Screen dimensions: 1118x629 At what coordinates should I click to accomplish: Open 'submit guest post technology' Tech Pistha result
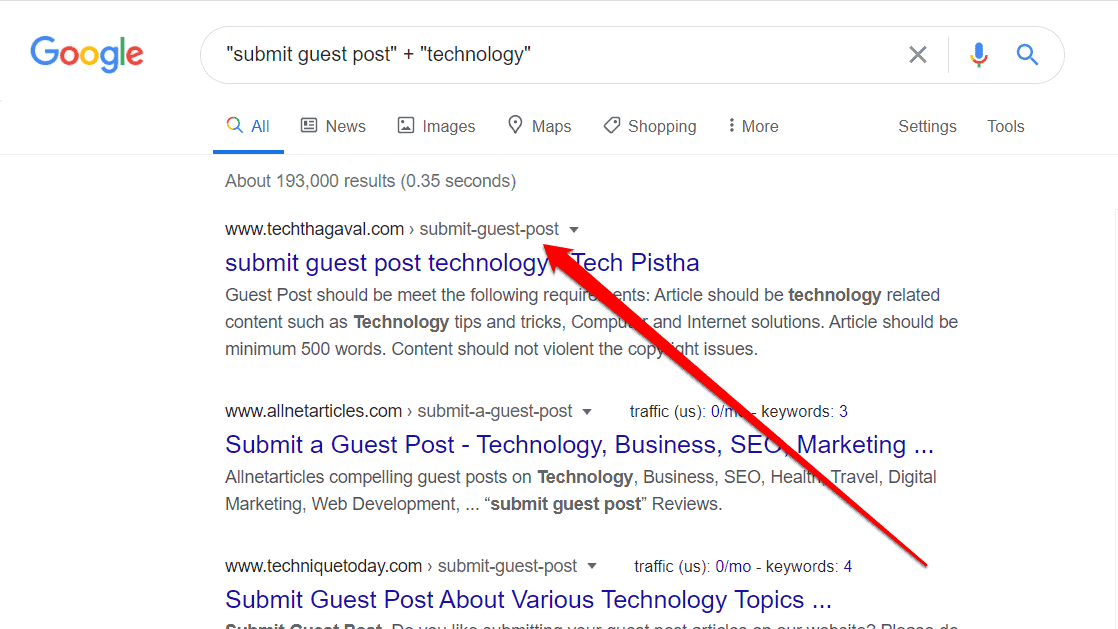(x=462, y=262)
